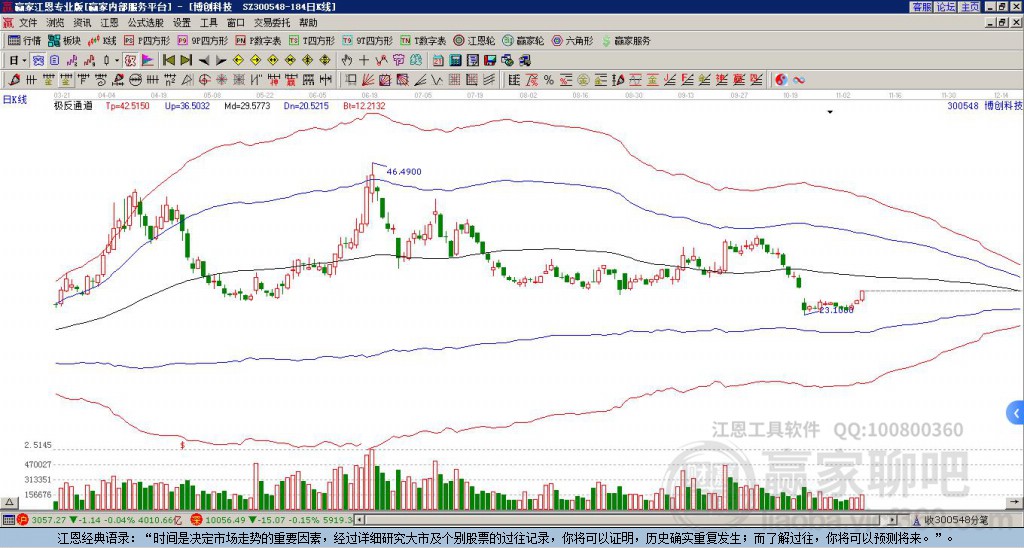Open 赢家服务 service

626,40
